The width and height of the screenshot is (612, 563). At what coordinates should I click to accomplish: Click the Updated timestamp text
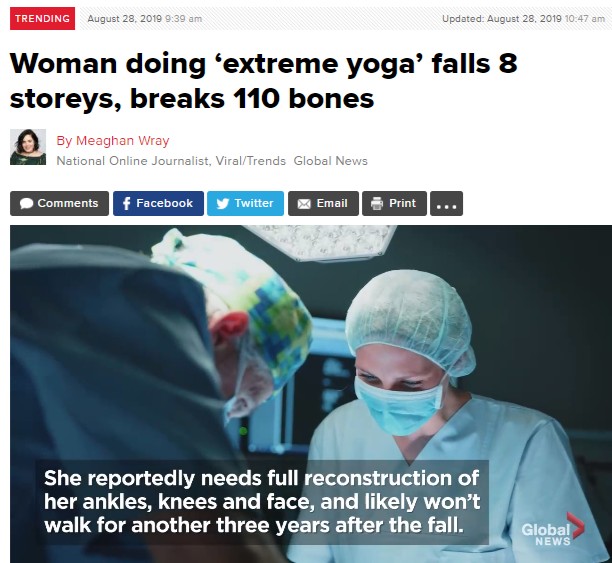coord(523,19)
